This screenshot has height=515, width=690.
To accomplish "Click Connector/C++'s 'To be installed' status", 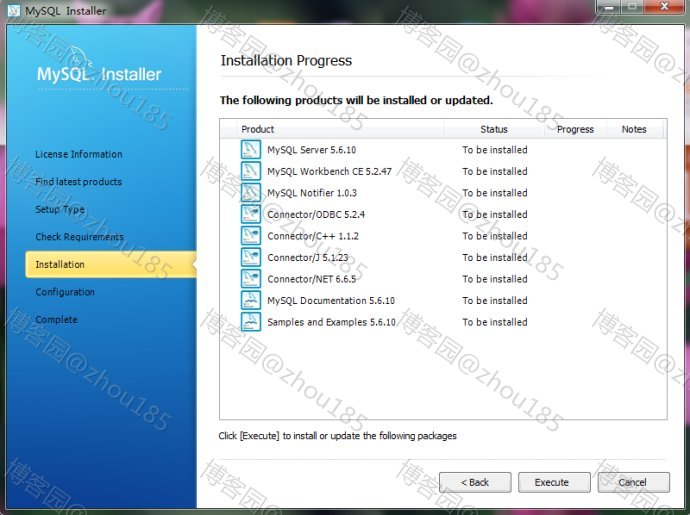I will (x=495, y=236).
